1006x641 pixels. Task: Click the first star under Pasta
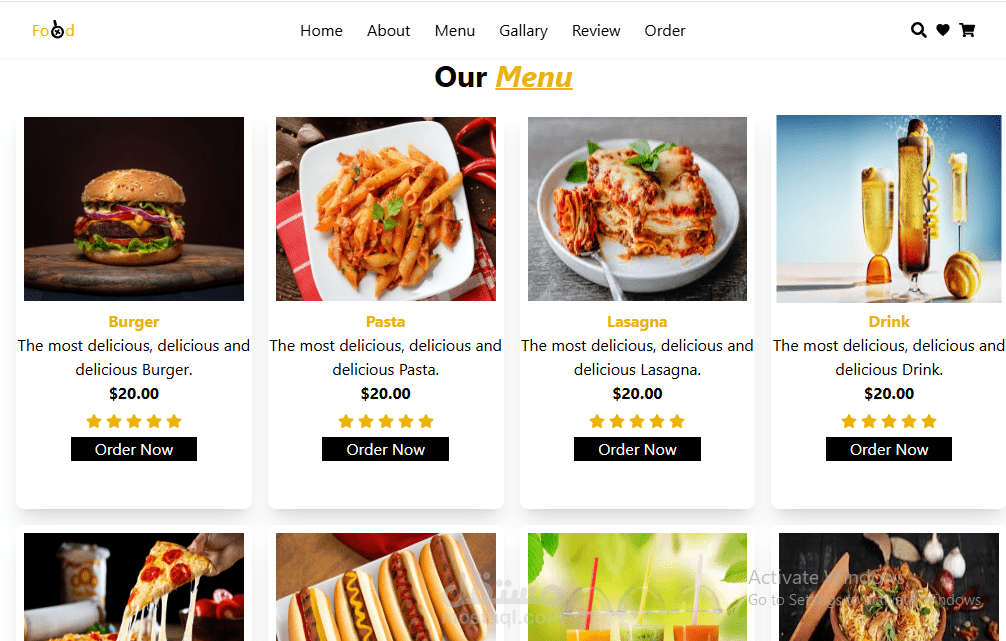346,422
